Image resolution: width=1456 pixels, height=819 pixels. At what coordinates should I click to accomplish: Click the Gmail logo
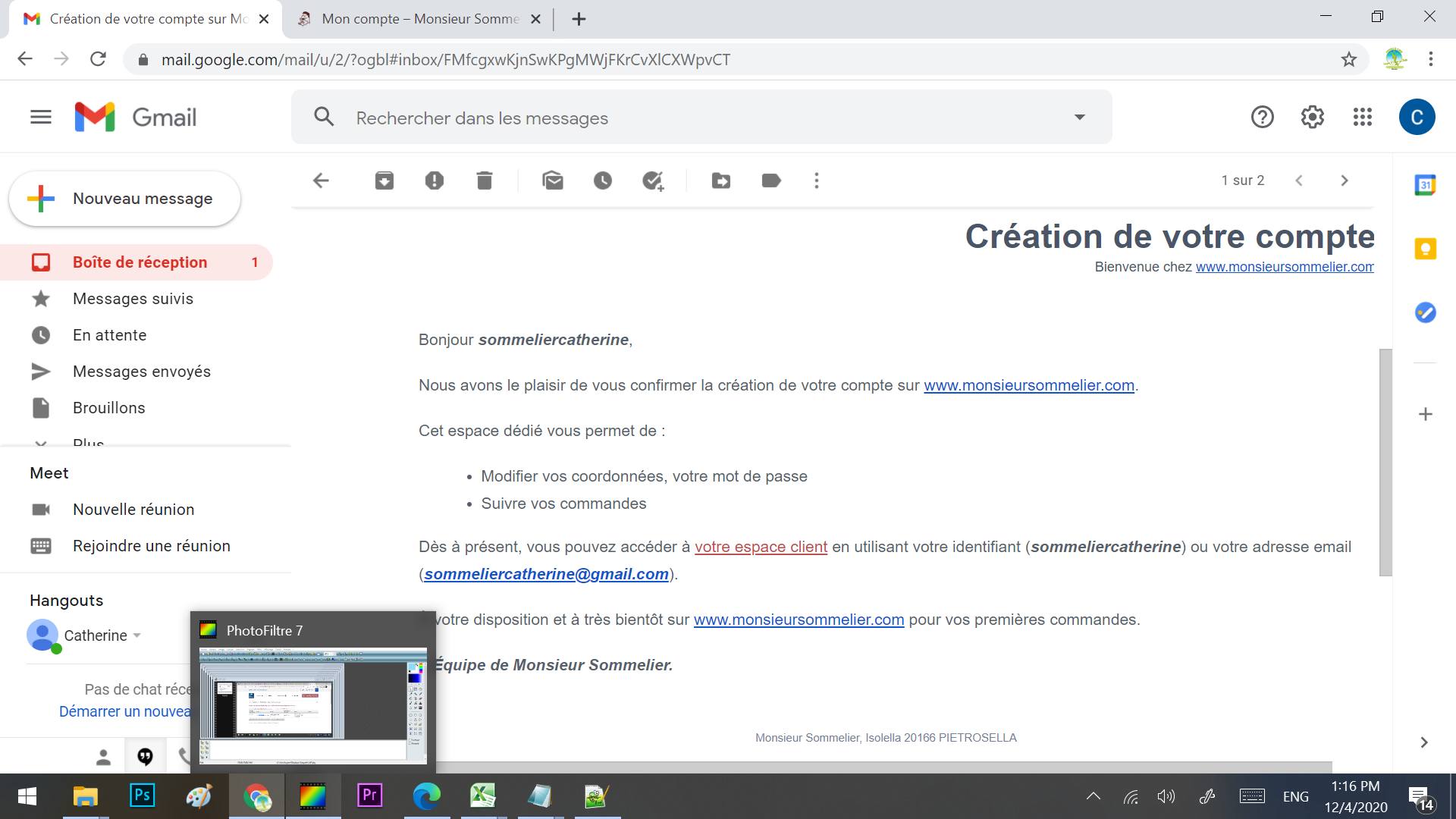click(136, 118)
